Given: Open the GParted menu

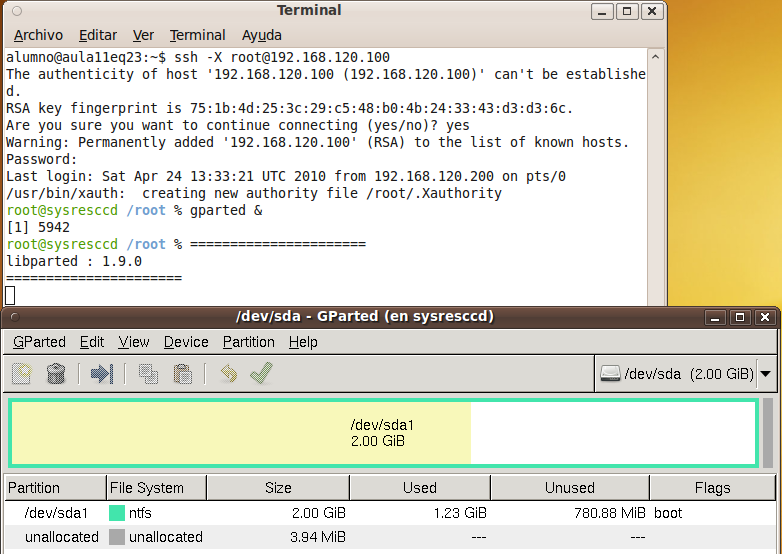Looking at the screenshot, I should [39, 342].
